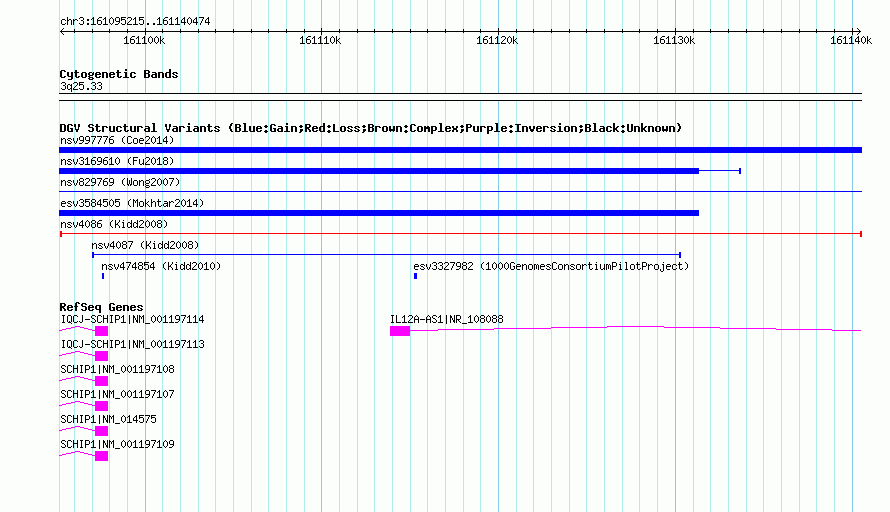Screen dimensions: 890x512
Task: Select the red loss line of nsv4086
Action: pos(460,234)
